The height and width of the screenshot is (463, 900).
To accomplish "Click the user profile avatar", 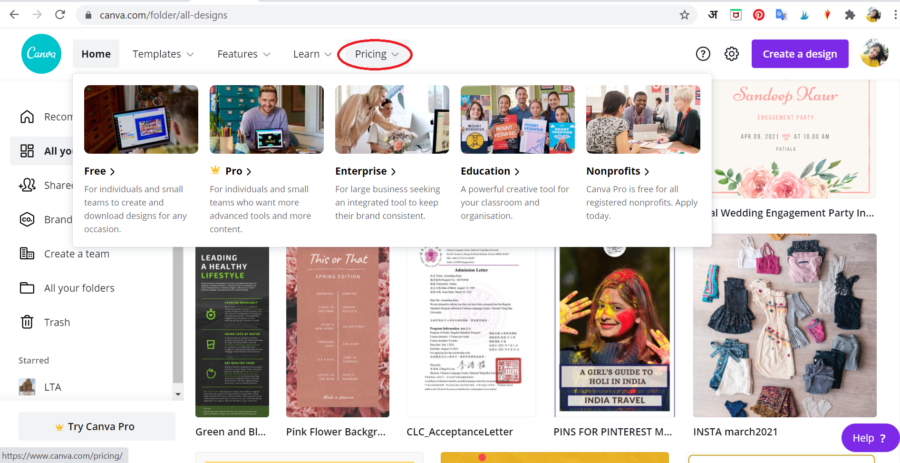I will [x=874, y=54].
